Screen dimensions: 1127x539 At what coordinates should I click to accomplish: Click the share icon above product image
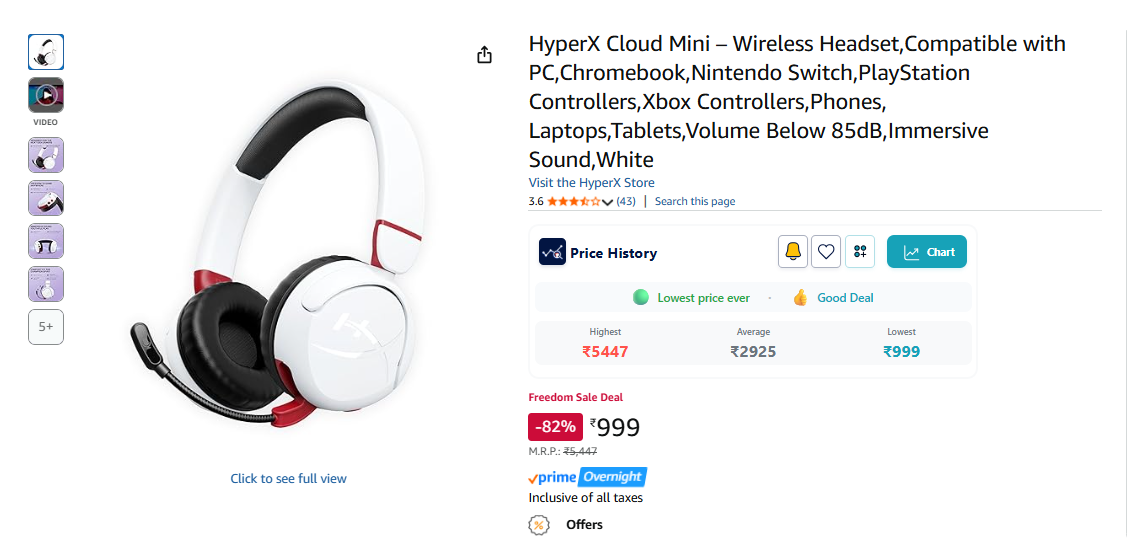(484, 55)
